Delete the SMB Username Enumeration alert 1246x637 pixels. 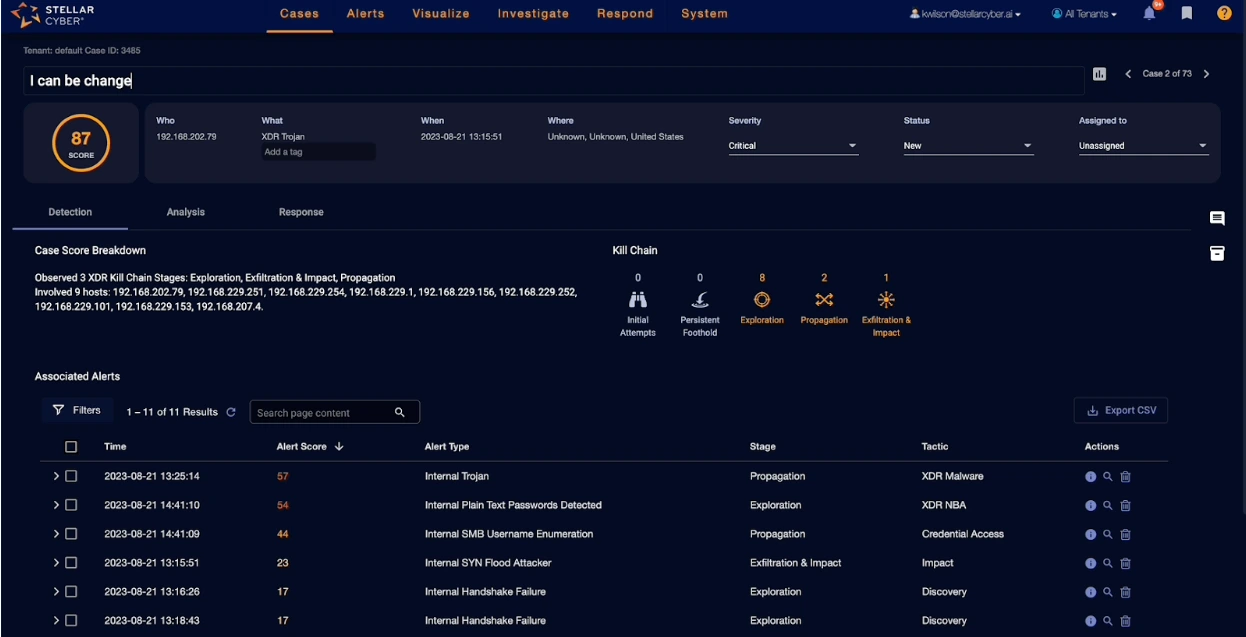pyautogui.click(x=1125, y=535)
